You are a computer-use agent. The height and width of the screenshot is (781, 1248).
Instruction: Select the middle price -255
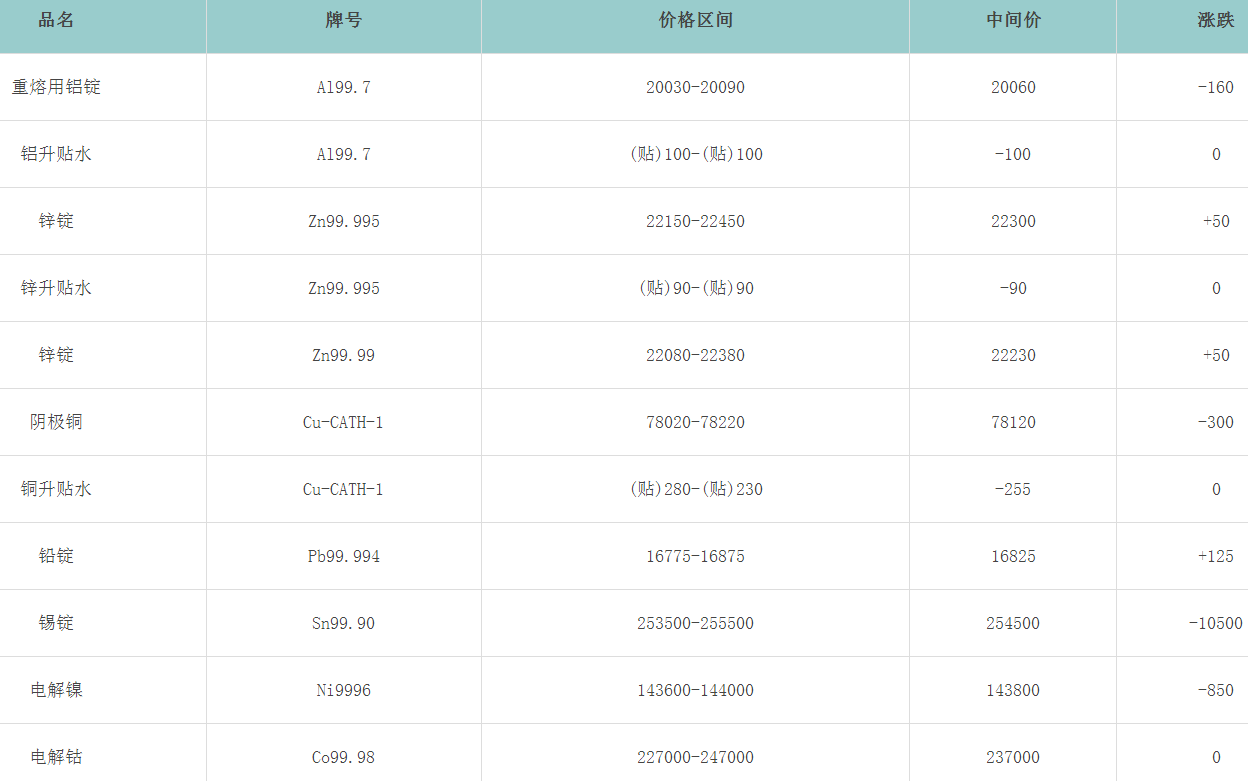[1013, 489]
